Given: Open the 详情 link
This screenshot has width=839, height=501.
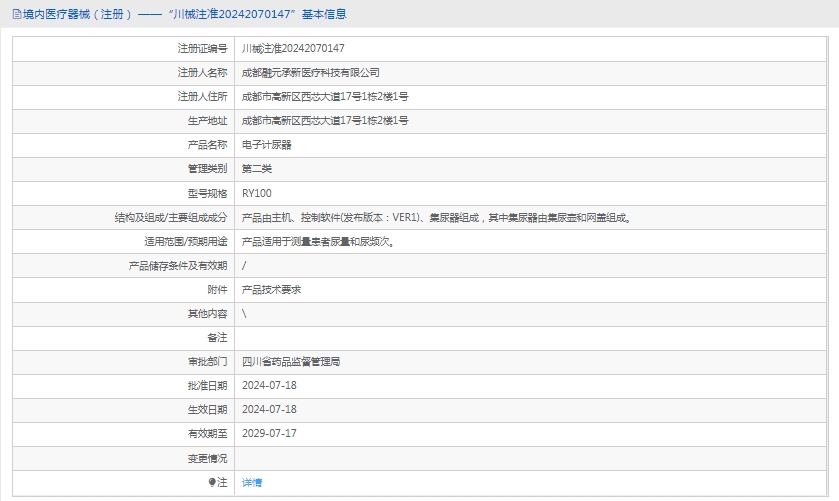Looking at the screenshot, I should coord(252,482).
